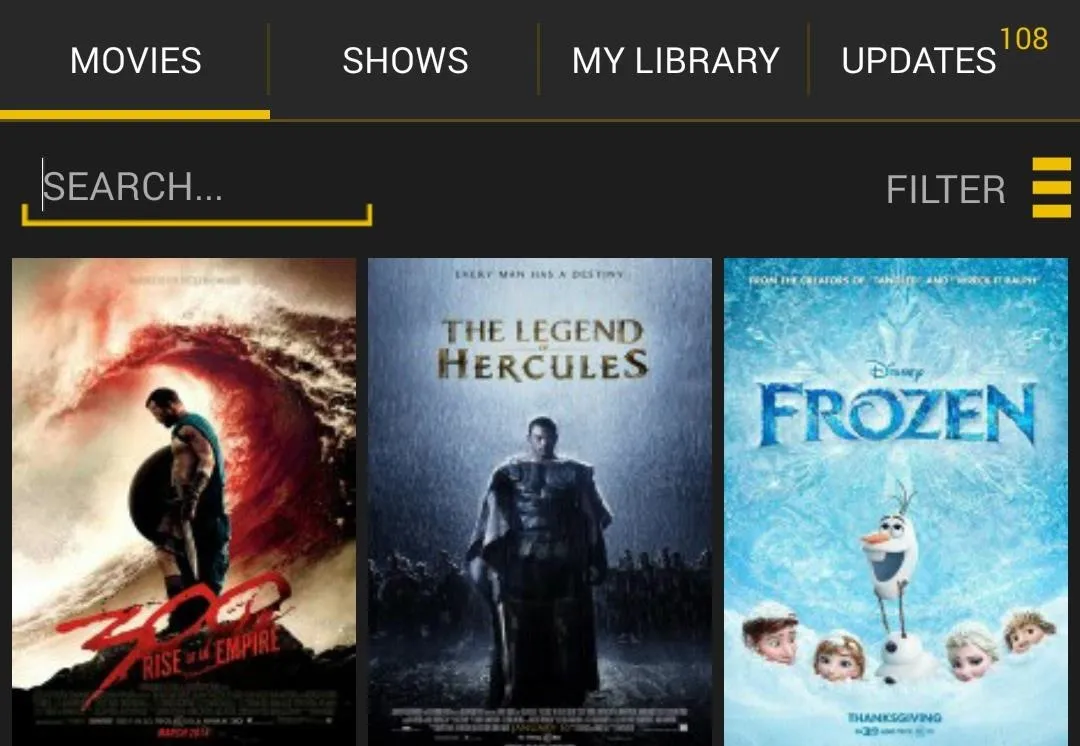Viewport: 1080px width, 746px height.
Task: Switch to the Movies tab
Action: [x=136, y=61]
